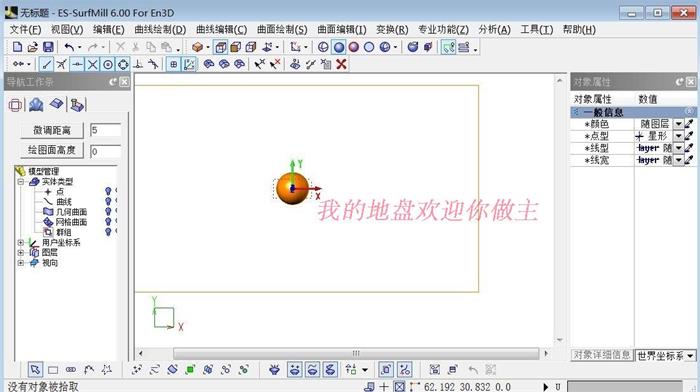Viewport: 700px width, 392px height.
Task: Click the horizontal scrollbar thumb under the canvas
Action: pos(356,354)
